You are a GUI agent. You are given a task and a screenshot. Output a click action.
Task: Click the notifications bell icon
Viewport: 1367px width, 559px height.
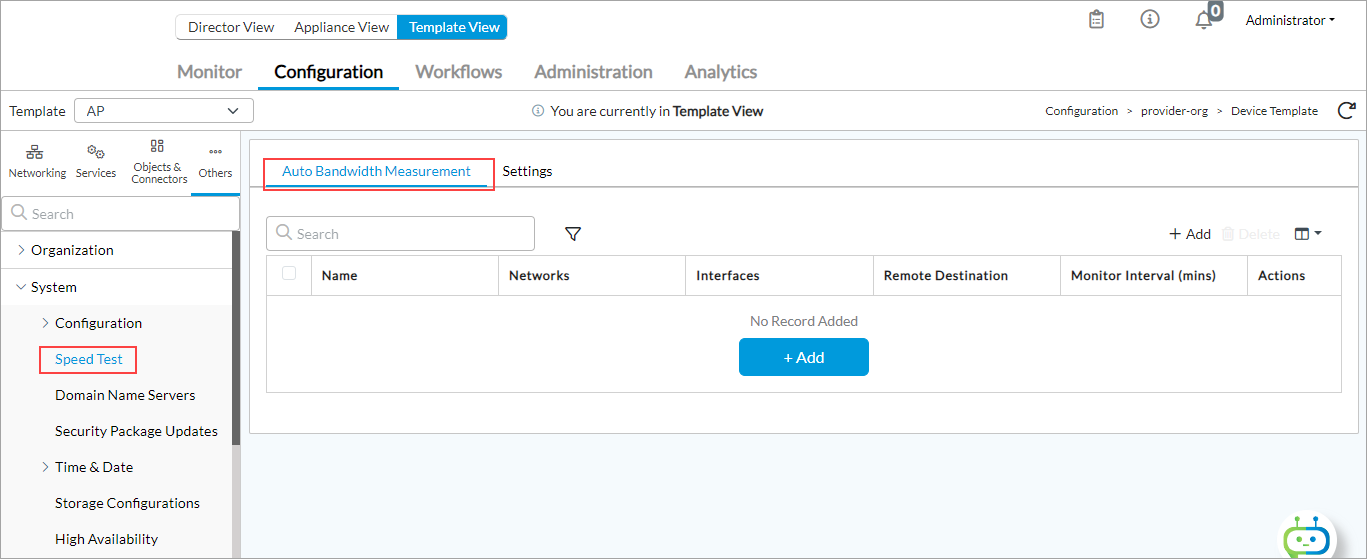(x=1204, y=20)
